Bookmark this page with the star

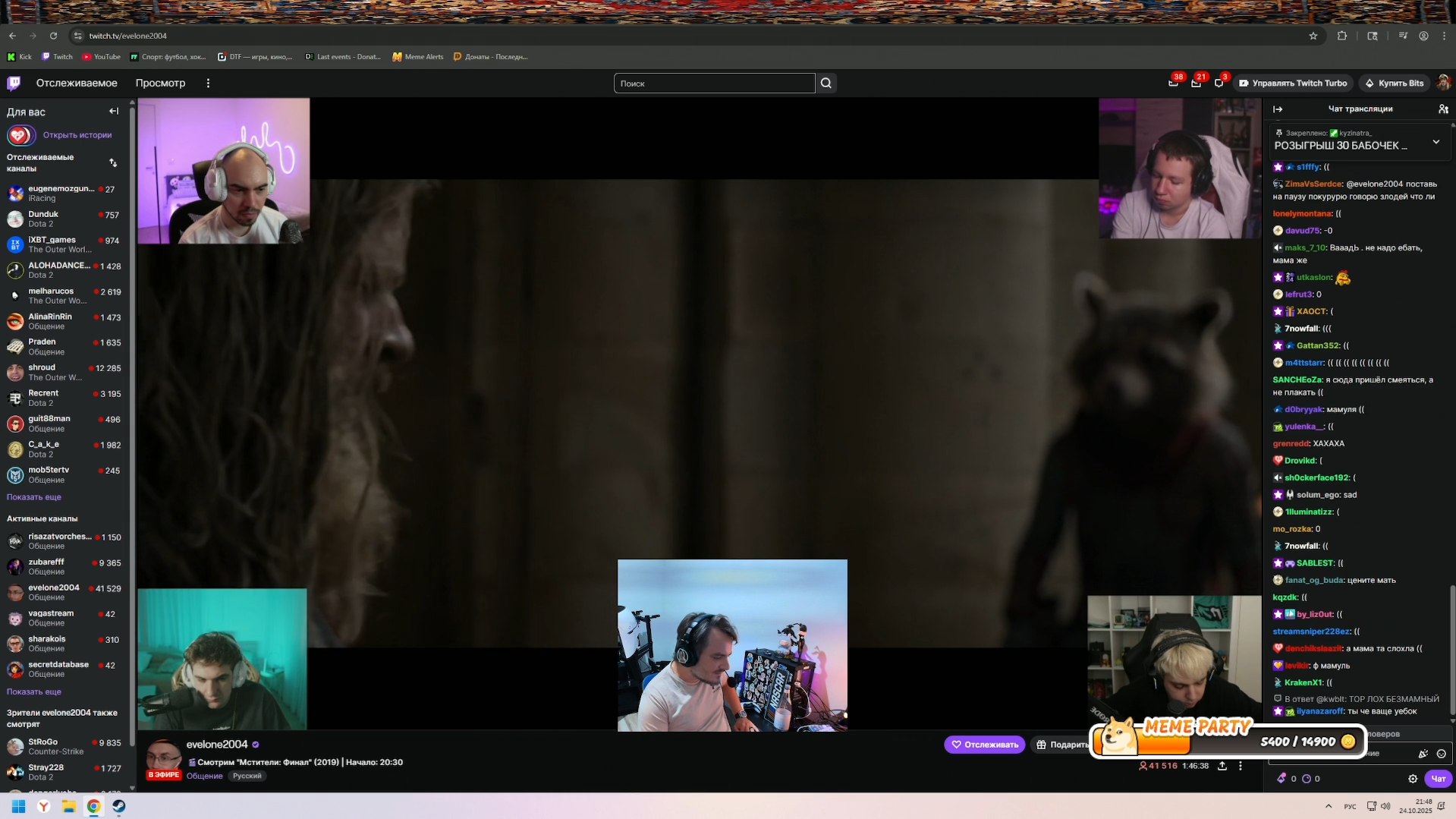coord(1313,36)
